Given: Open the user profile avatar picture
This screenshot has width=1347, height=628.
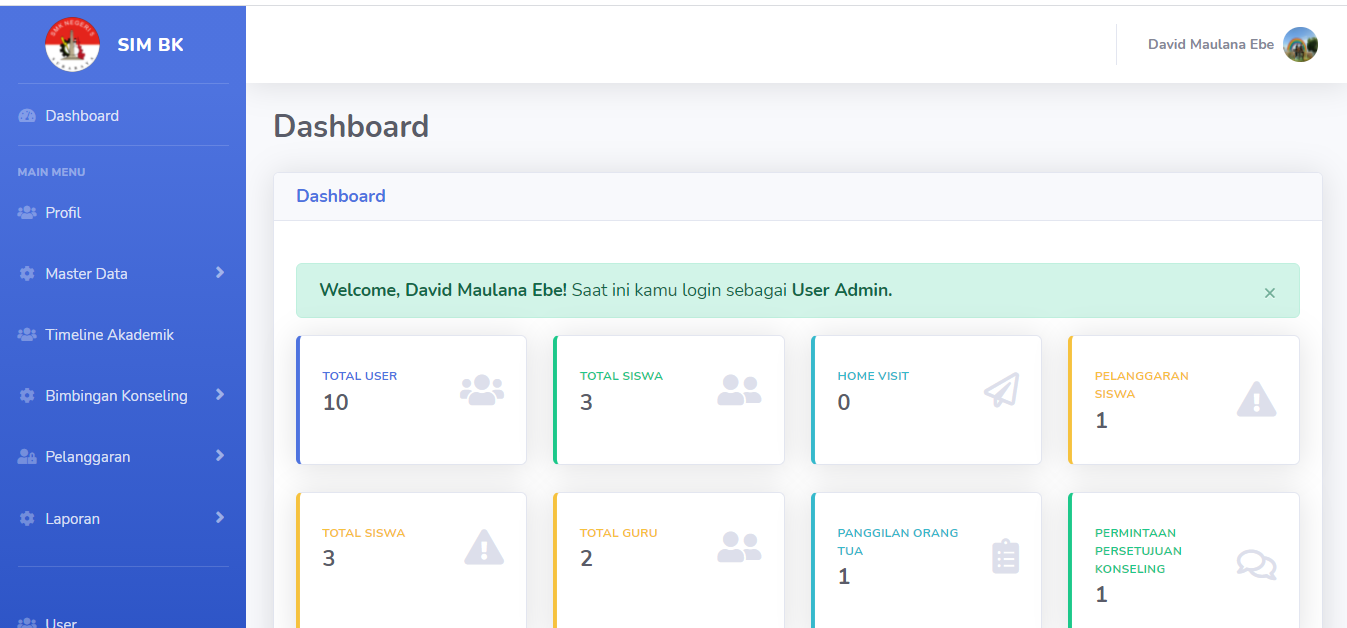Looking at the screenshot, I should tap(1300, 44).
